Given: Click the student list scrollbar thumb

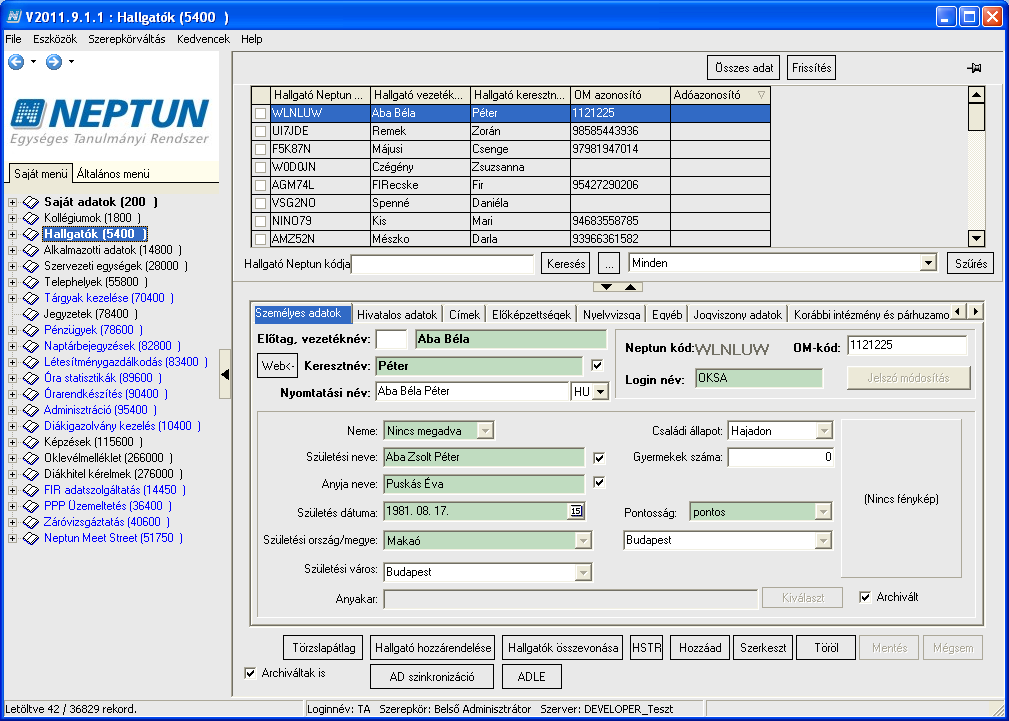Looking at the screenshot, I should coord(976,117).
